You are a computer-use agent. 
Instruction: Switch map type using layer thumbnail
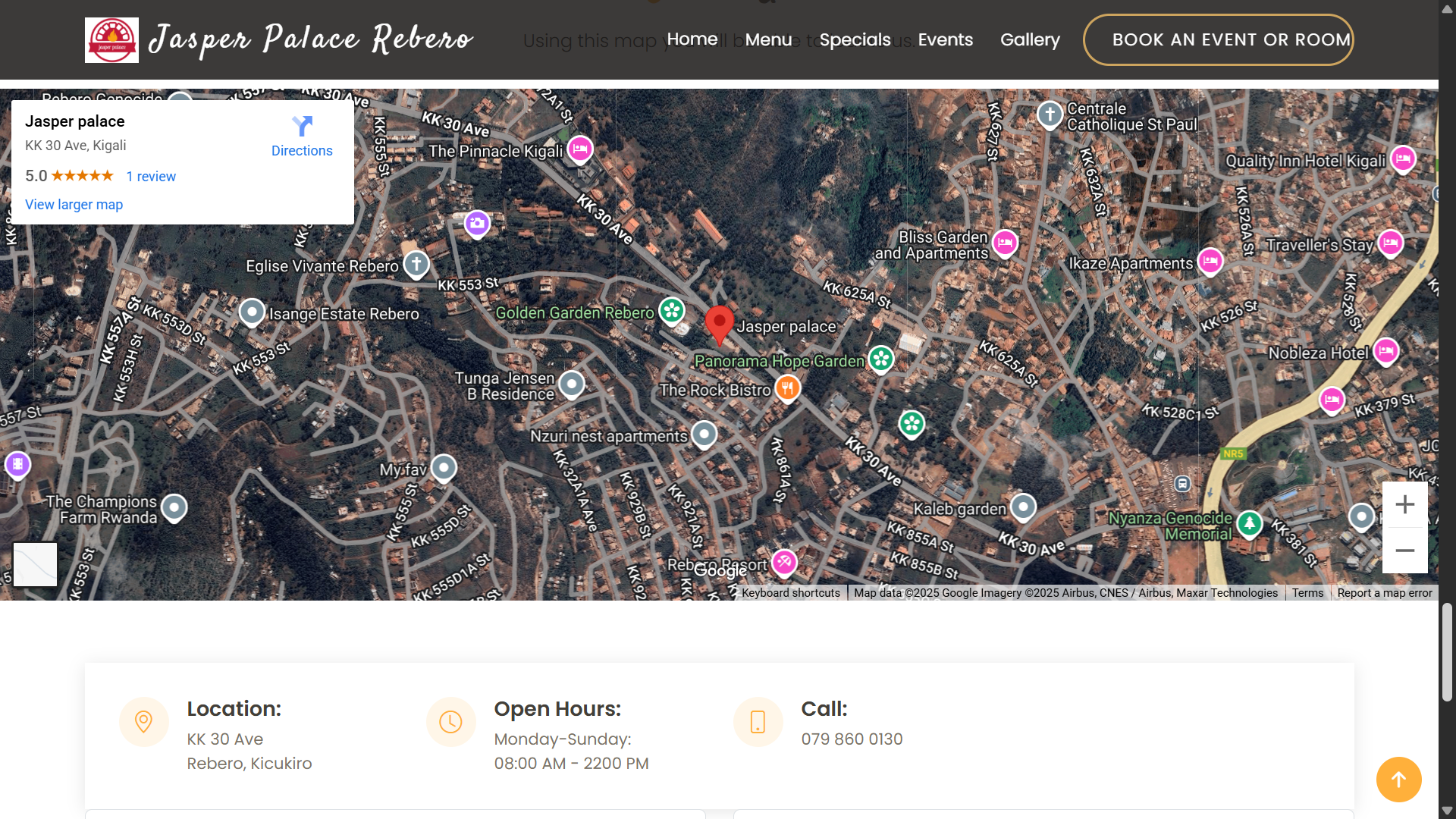pos(35,564)
